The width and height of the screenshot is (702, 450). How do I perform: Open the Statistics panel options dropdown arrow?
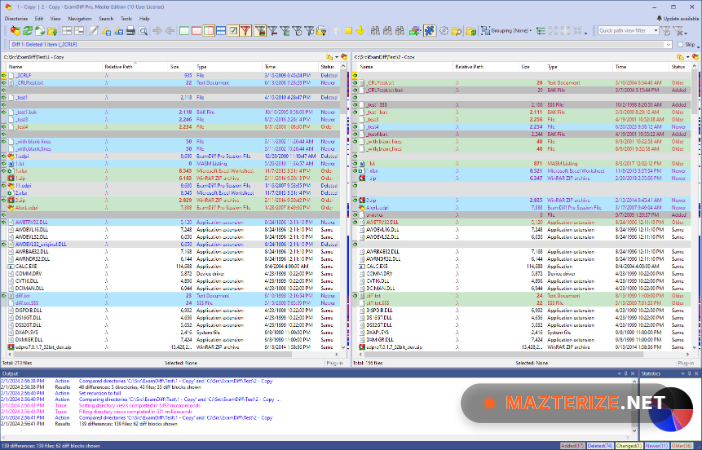[683, 373]
